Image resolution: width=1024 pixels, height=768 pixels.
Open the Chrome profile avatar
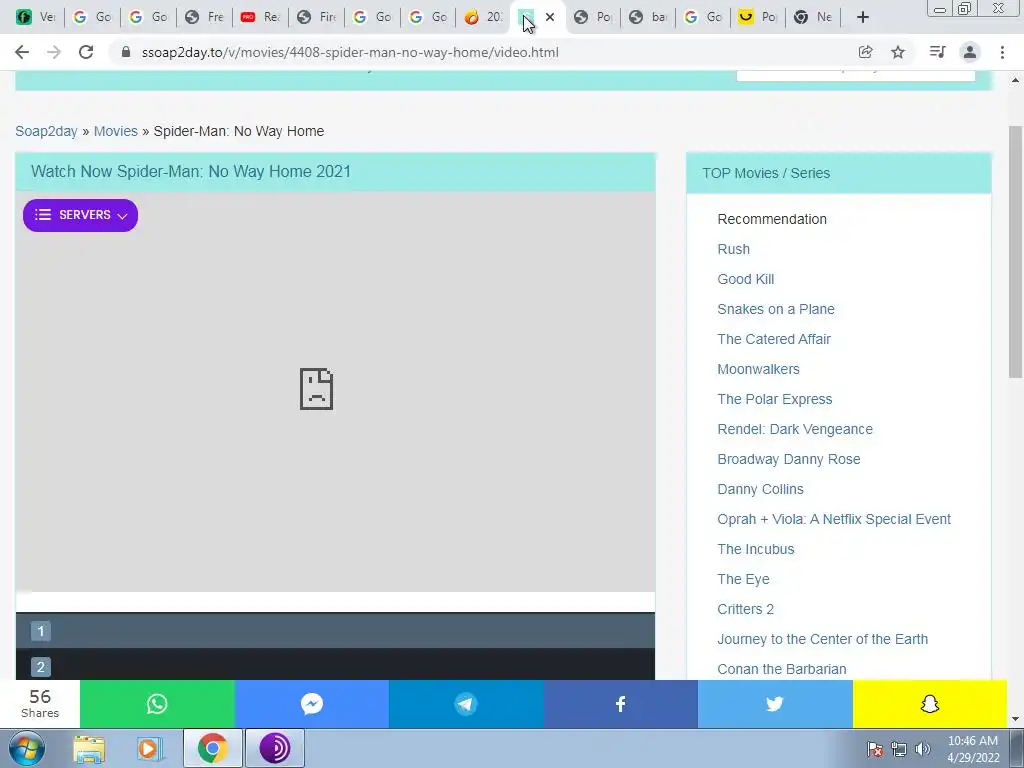pos(970,52)
